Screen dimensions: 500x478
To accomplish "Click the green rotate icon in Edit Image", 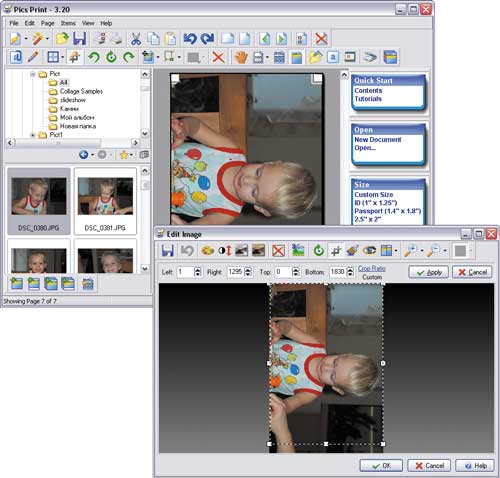I will point(319,250).
